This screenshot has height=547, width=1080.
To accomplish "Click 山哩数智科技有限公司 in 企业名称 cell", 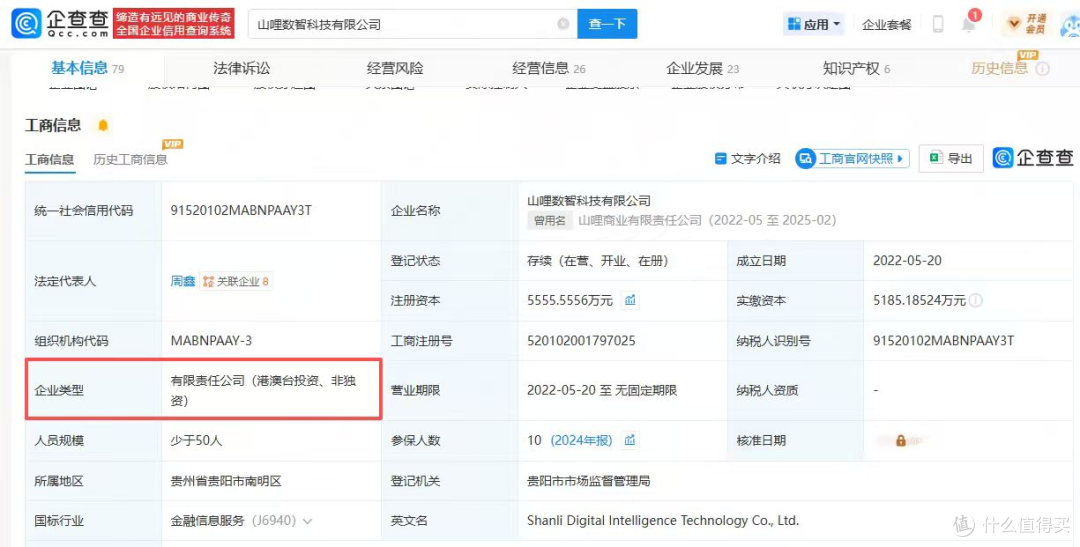I will pos(589,200).
